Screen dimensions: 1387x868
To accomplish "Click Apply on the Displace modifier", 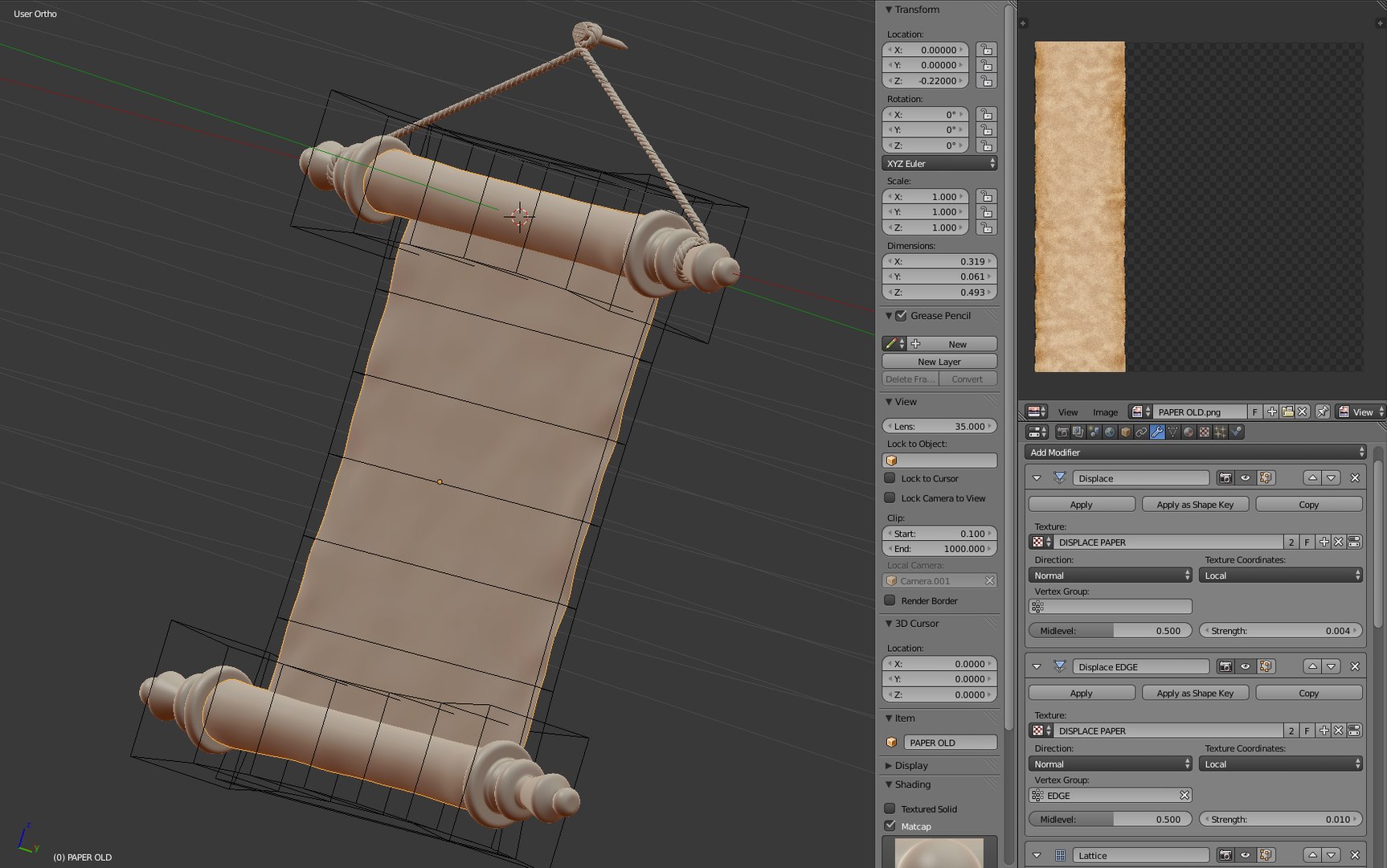I will pos(1081,505).
